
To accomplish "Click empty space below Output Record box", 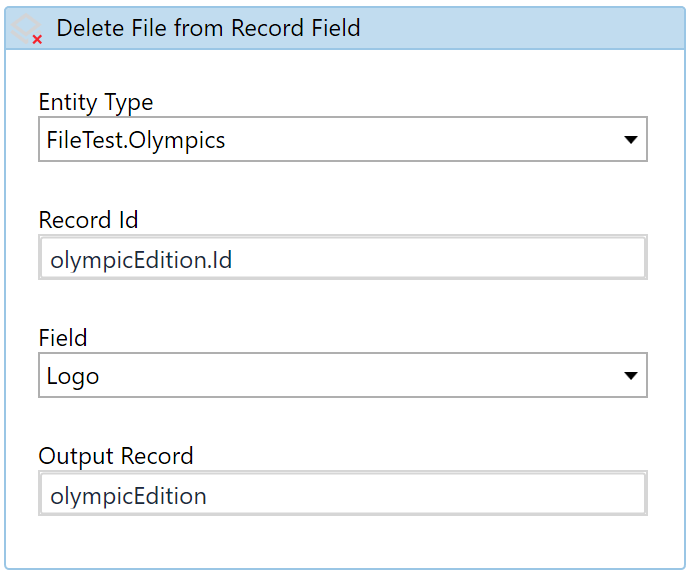I will 343,541.
